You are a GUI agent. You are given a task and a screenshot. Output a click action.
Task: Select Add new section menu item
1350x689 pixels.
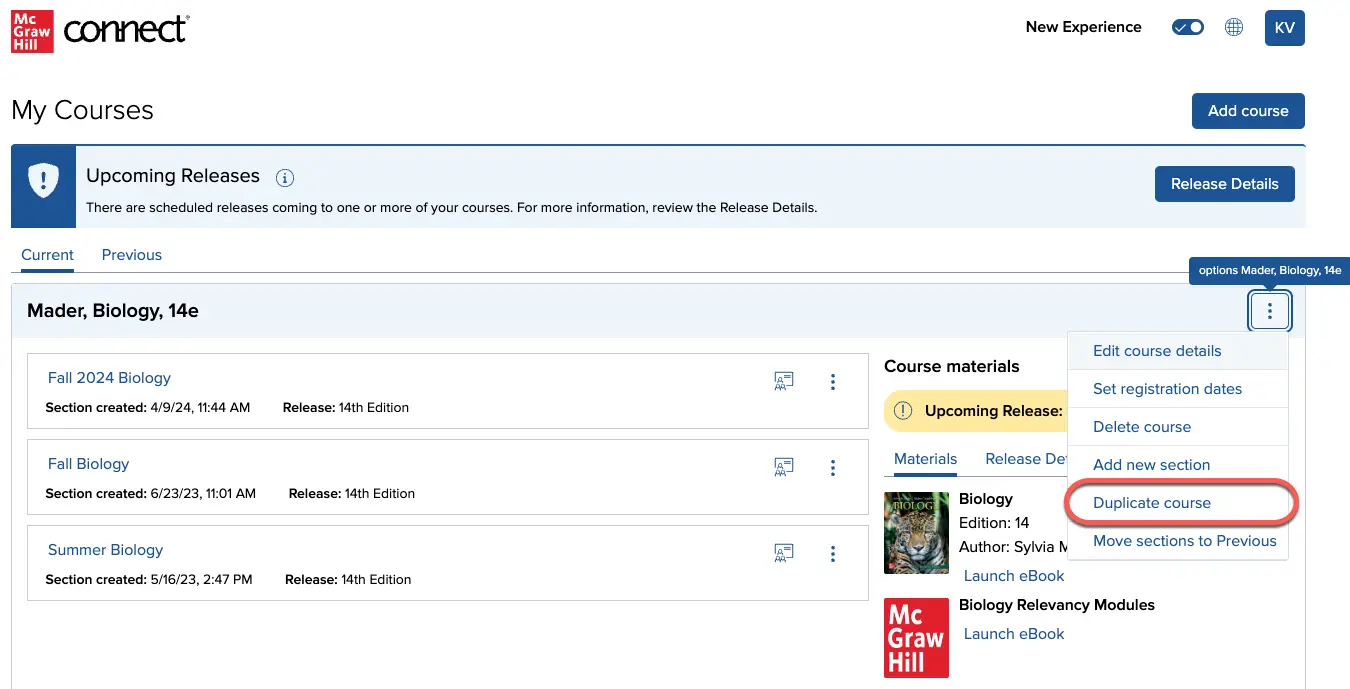[1178, 465]
